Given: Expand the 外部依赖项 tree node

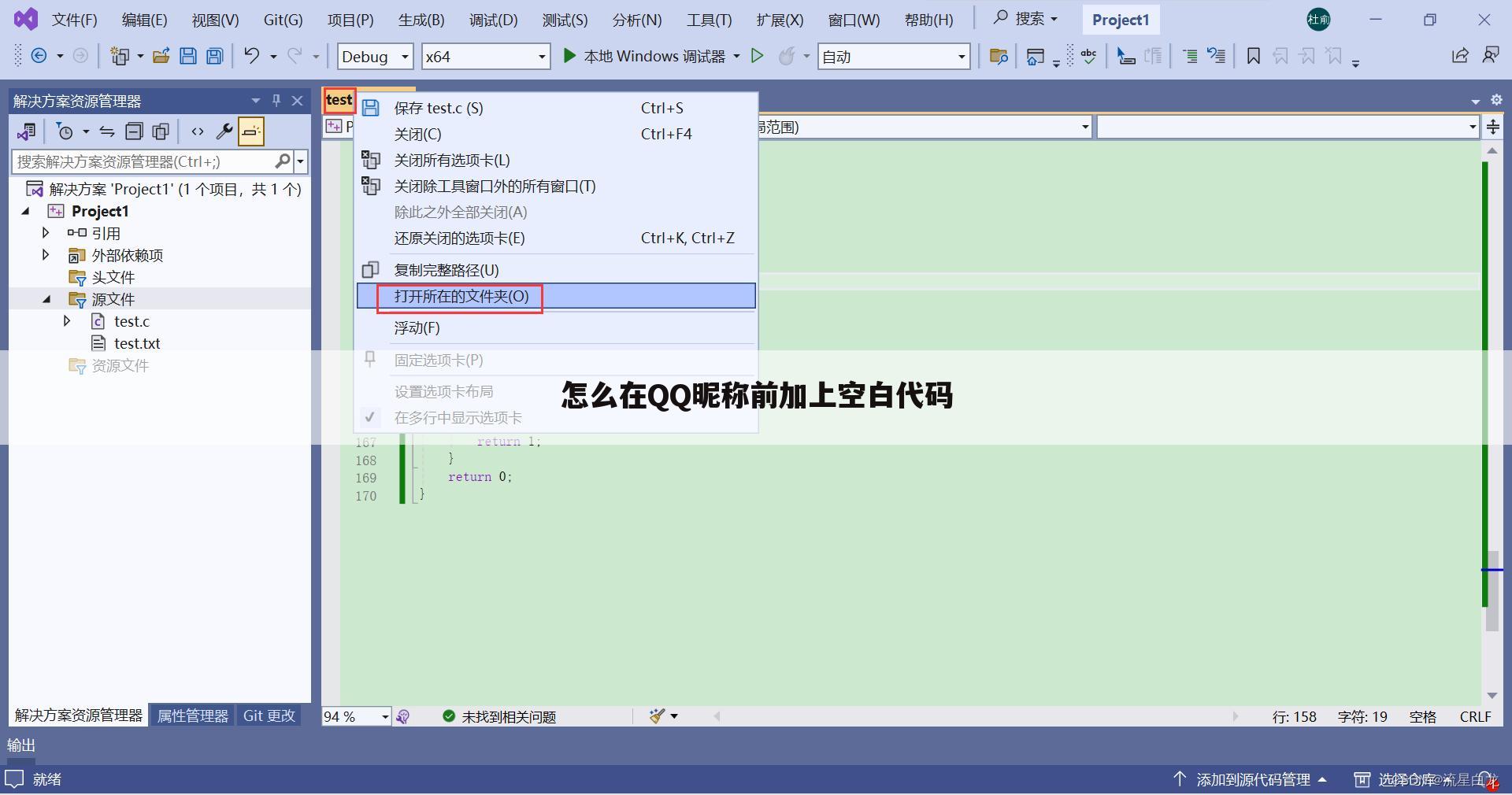Looking at the screenshot, I should click(x=46, y=255).
